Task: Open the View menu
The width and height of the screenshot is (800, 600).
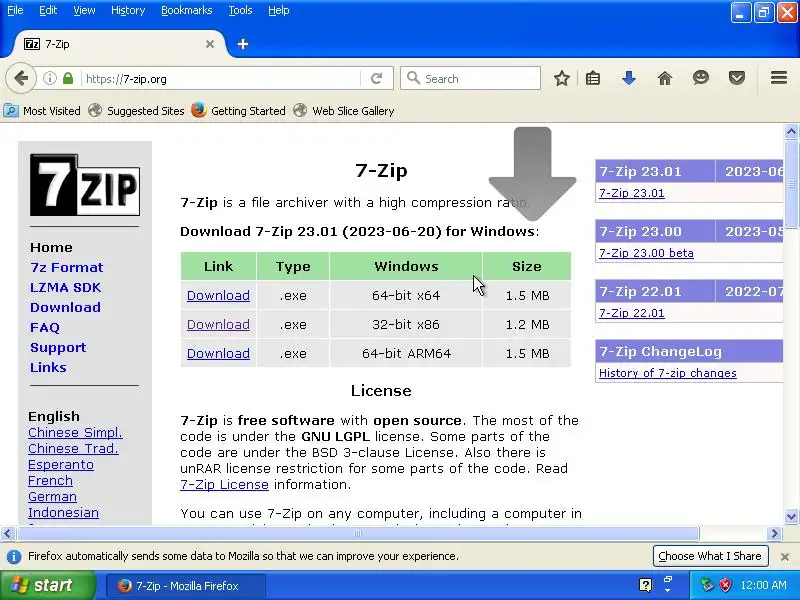Action: coord(84,10)
